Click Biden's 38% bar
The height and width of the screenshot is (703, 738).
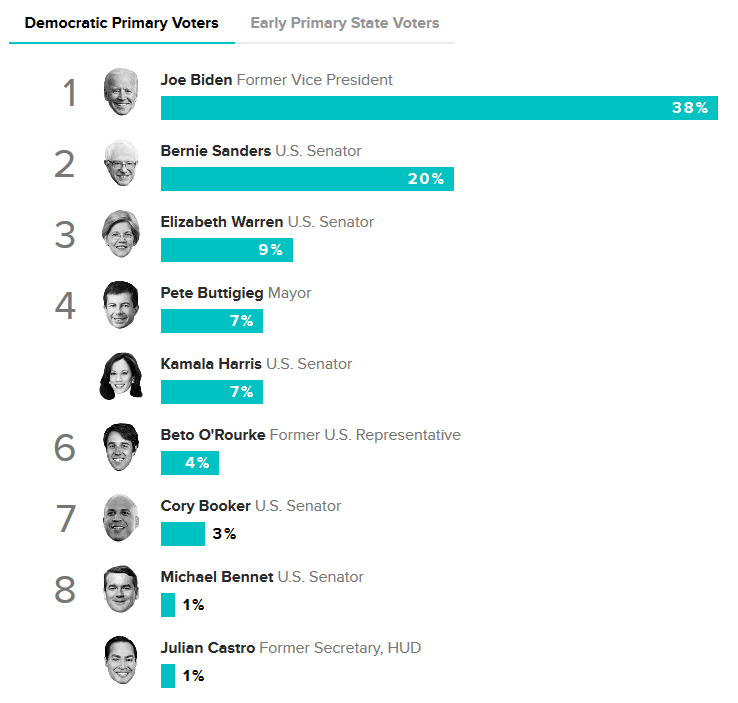pyautogui.click(x=439, y=108)
